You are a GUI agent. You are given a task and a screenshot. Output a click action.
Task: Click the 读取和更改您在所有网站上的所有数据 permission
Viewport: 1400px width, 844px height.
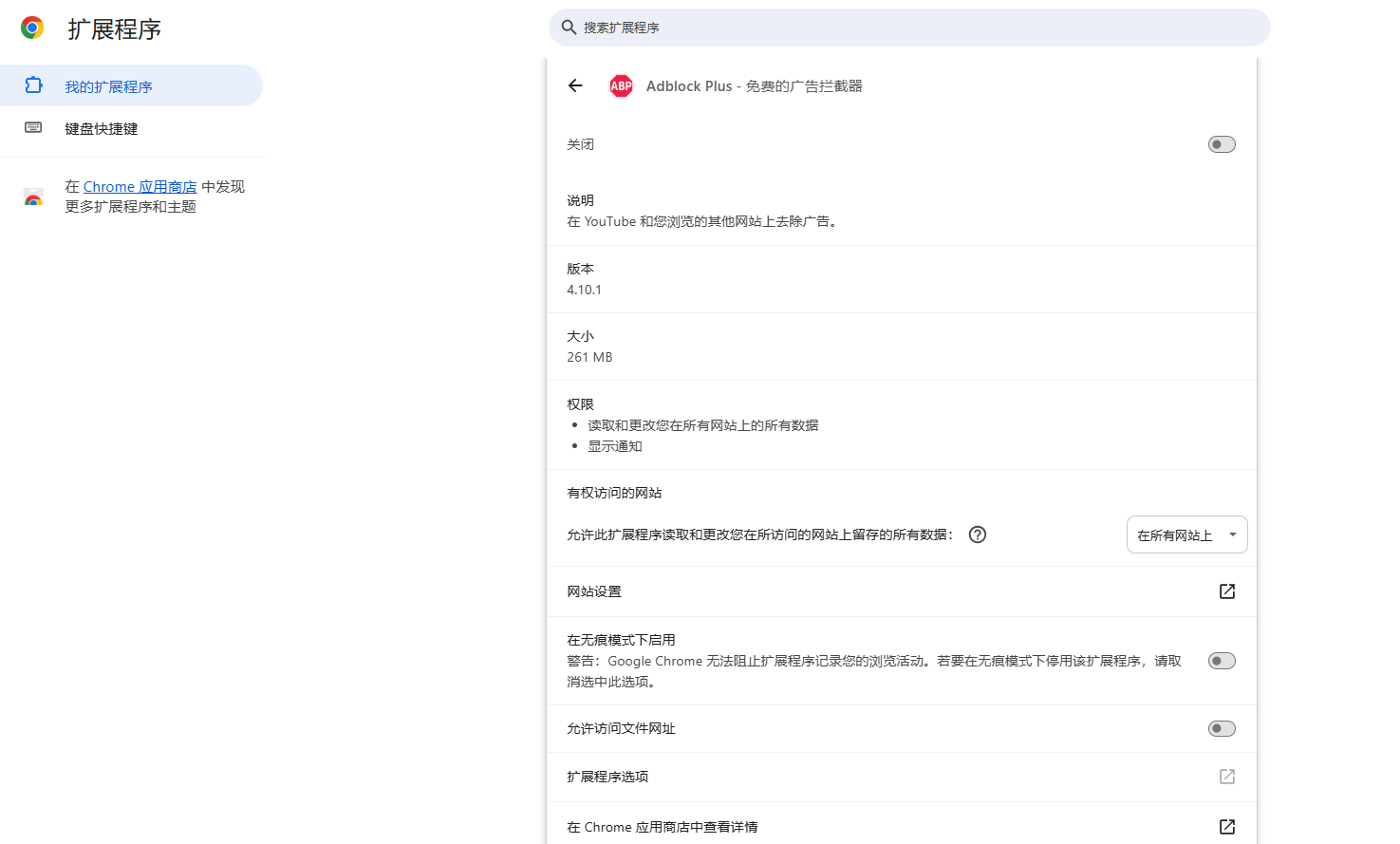coord(702,425)
